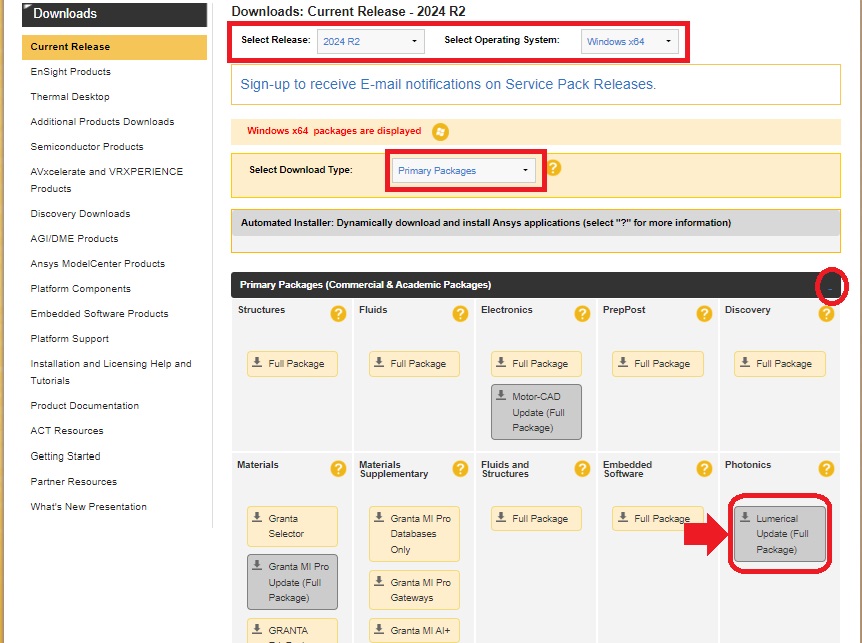This screenshot has height=643, width=862.
Task: Open Platform Support in the sidebar
Action: pos(69,339)
